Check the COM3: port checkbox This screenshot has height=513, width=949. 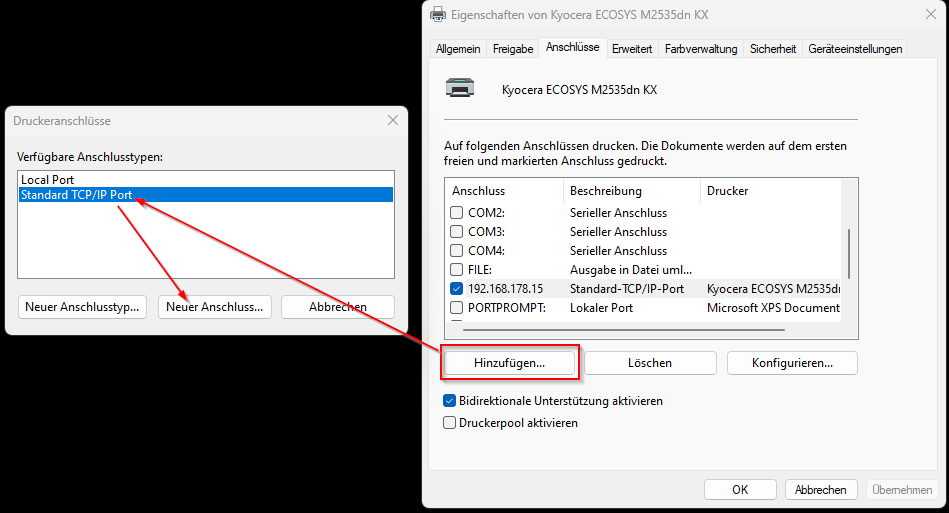click(456, 232)
